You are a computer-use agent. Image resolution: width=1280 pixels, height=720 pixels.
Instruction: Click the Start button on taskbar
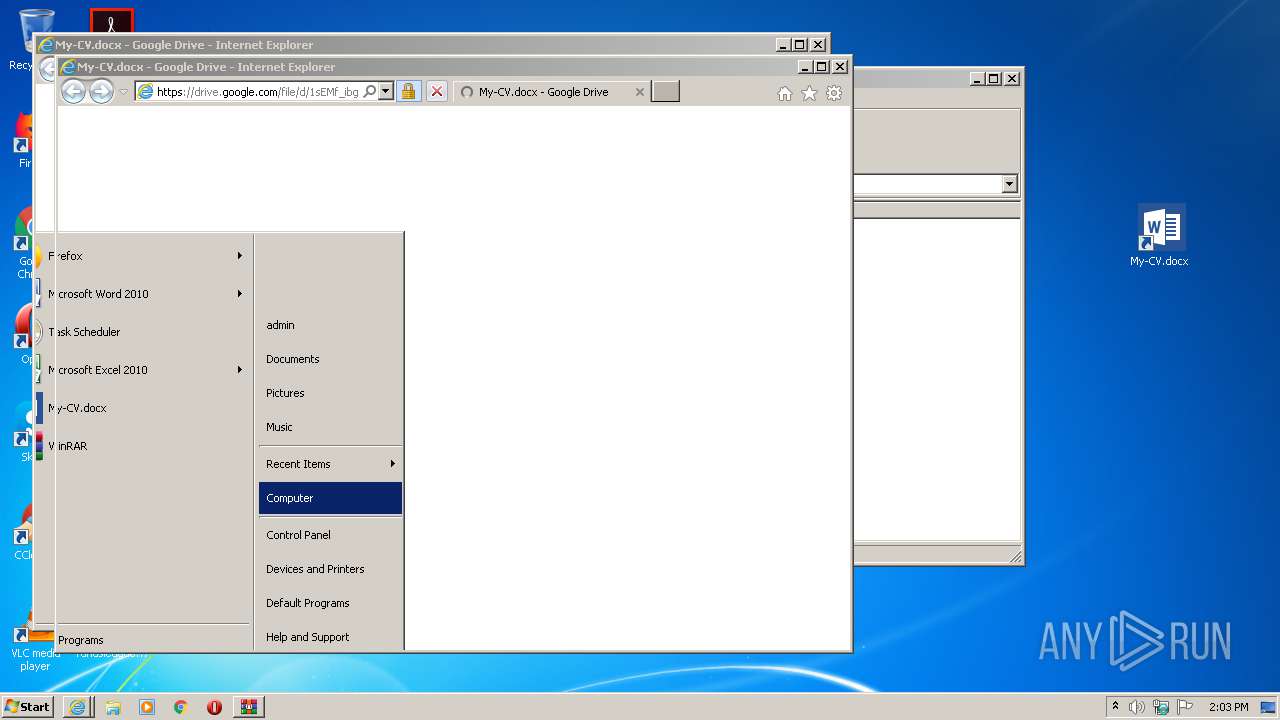coord(28,707)
